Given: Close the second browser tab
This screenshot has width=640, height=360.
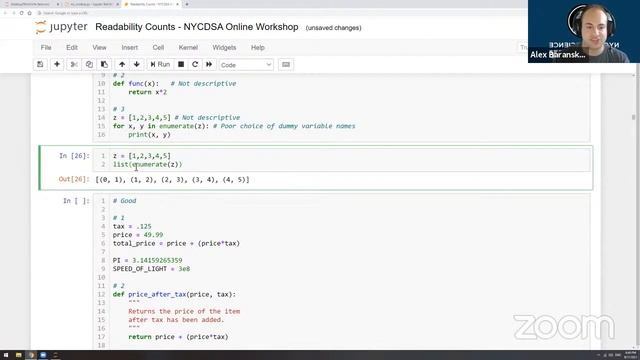Looking at the screenshot, I should coord(118,4).
